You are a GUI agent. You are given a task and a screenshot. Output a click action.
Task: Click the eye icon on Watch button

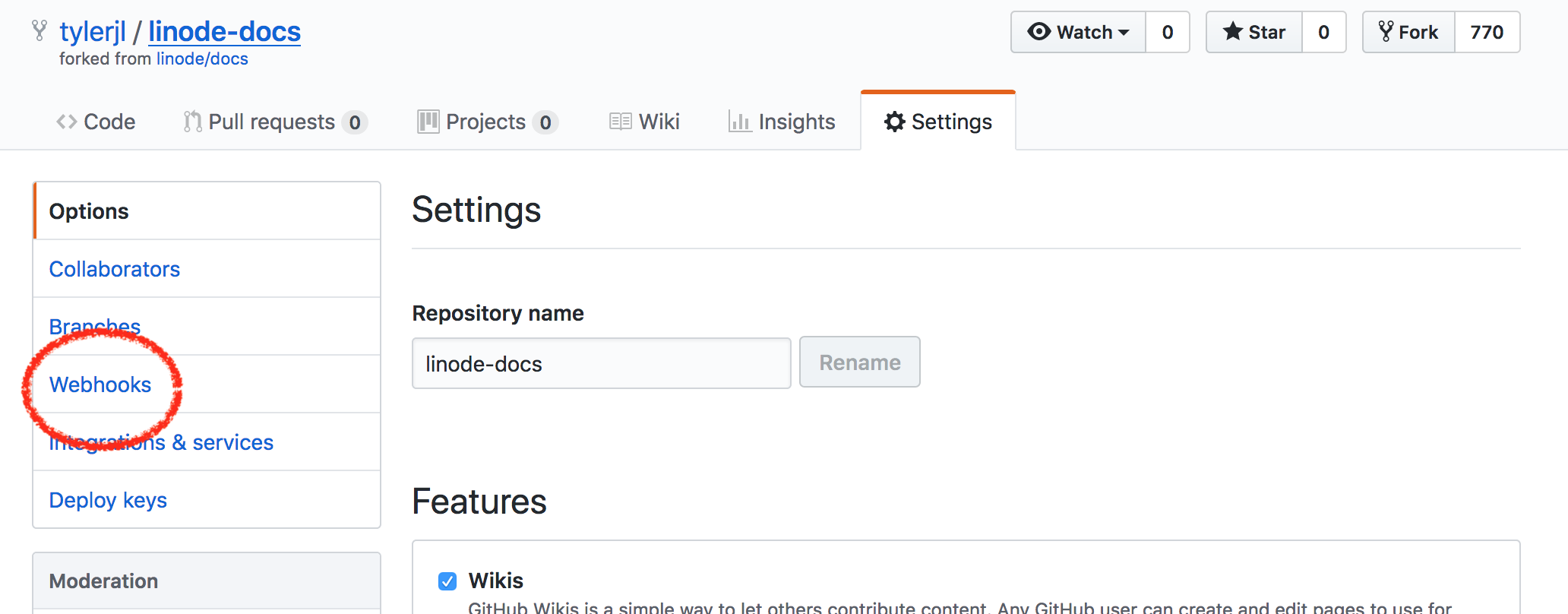pyautogui.click(x=1038, y=32)
